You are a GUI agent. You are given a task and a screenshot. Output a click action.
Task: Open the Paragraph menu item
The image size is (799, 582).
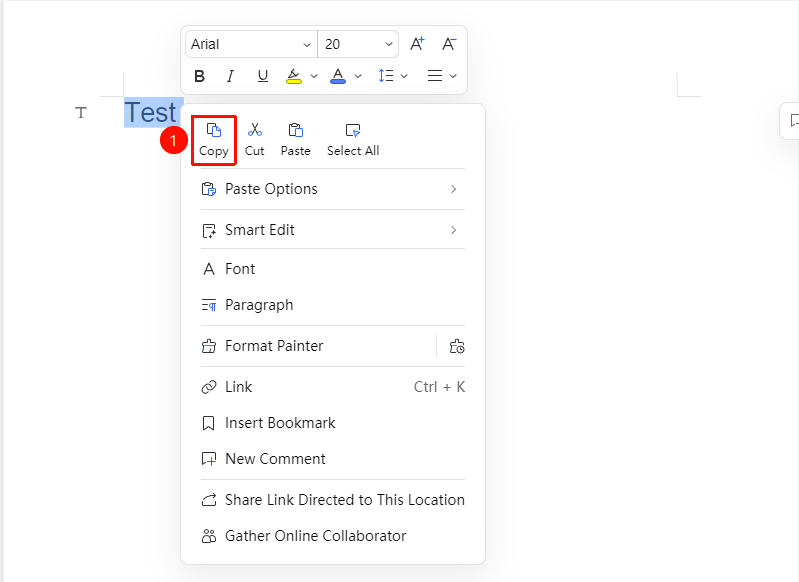tap(333, 305)
